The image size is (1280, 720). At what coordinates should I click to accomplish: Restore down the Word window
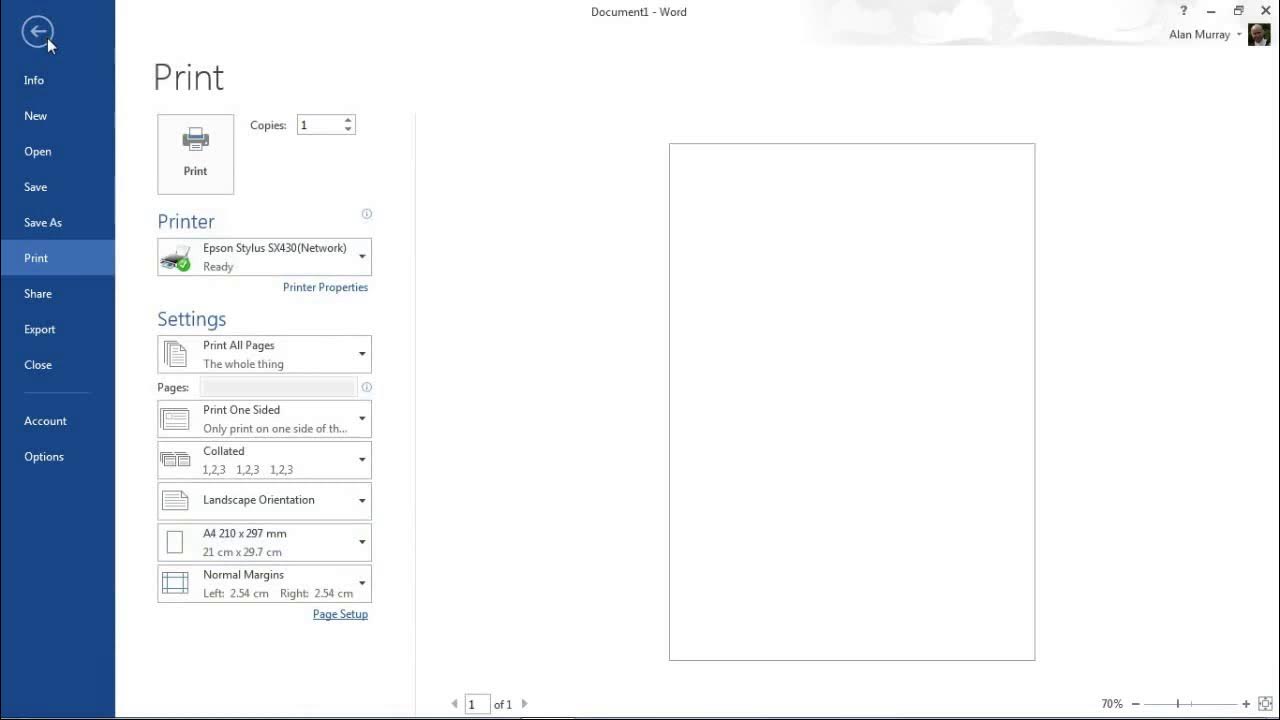[x=1238, y=11]
